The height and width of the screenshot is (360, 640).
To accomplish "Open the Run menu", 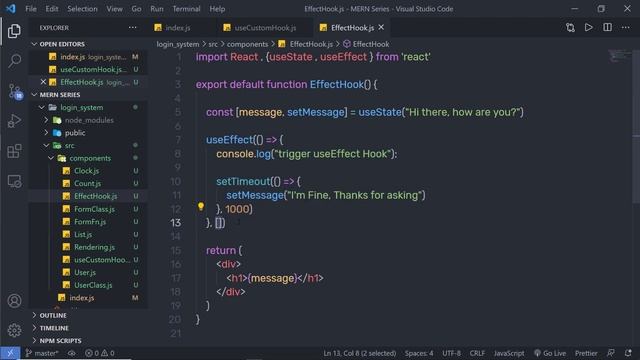I will pos(157,9).
